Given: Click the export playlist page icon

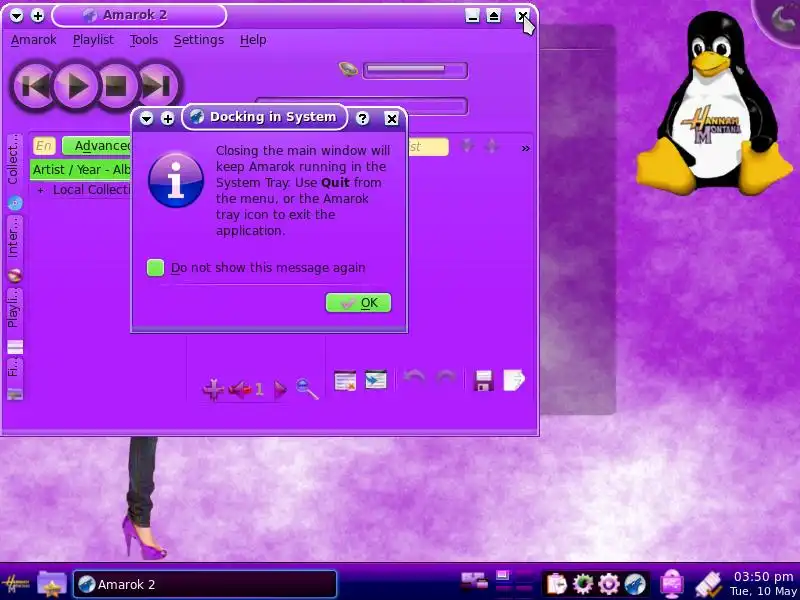Looking at the screenshot, I should pyautogui.click(x=514, y=380).
